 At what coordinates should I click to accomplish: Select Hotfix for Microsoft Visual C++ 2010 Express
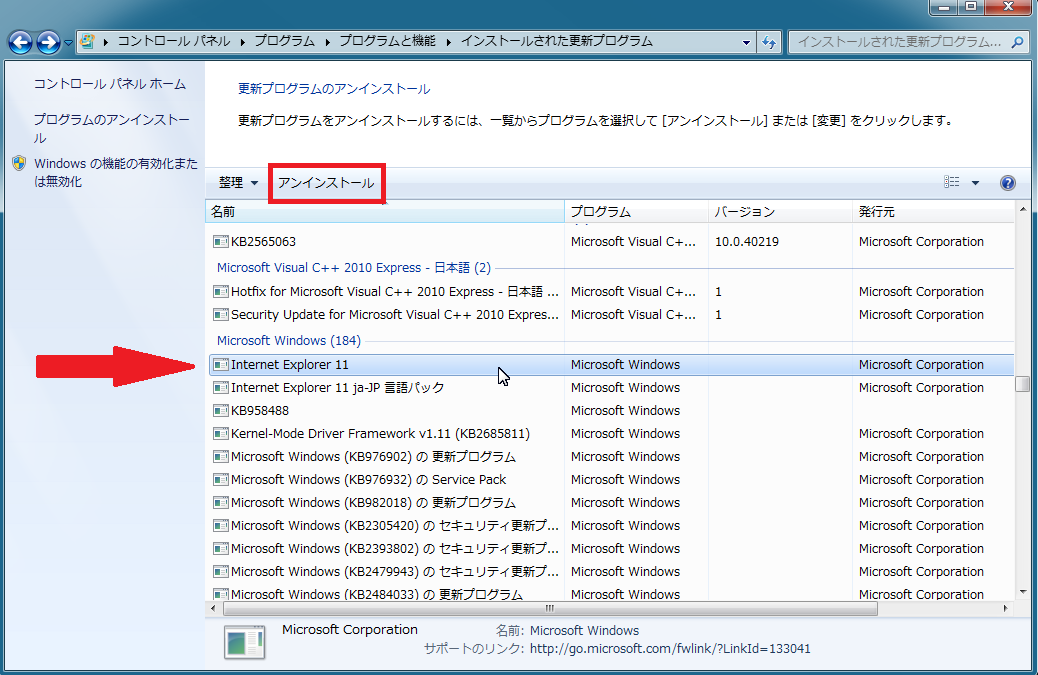[611, 291]
